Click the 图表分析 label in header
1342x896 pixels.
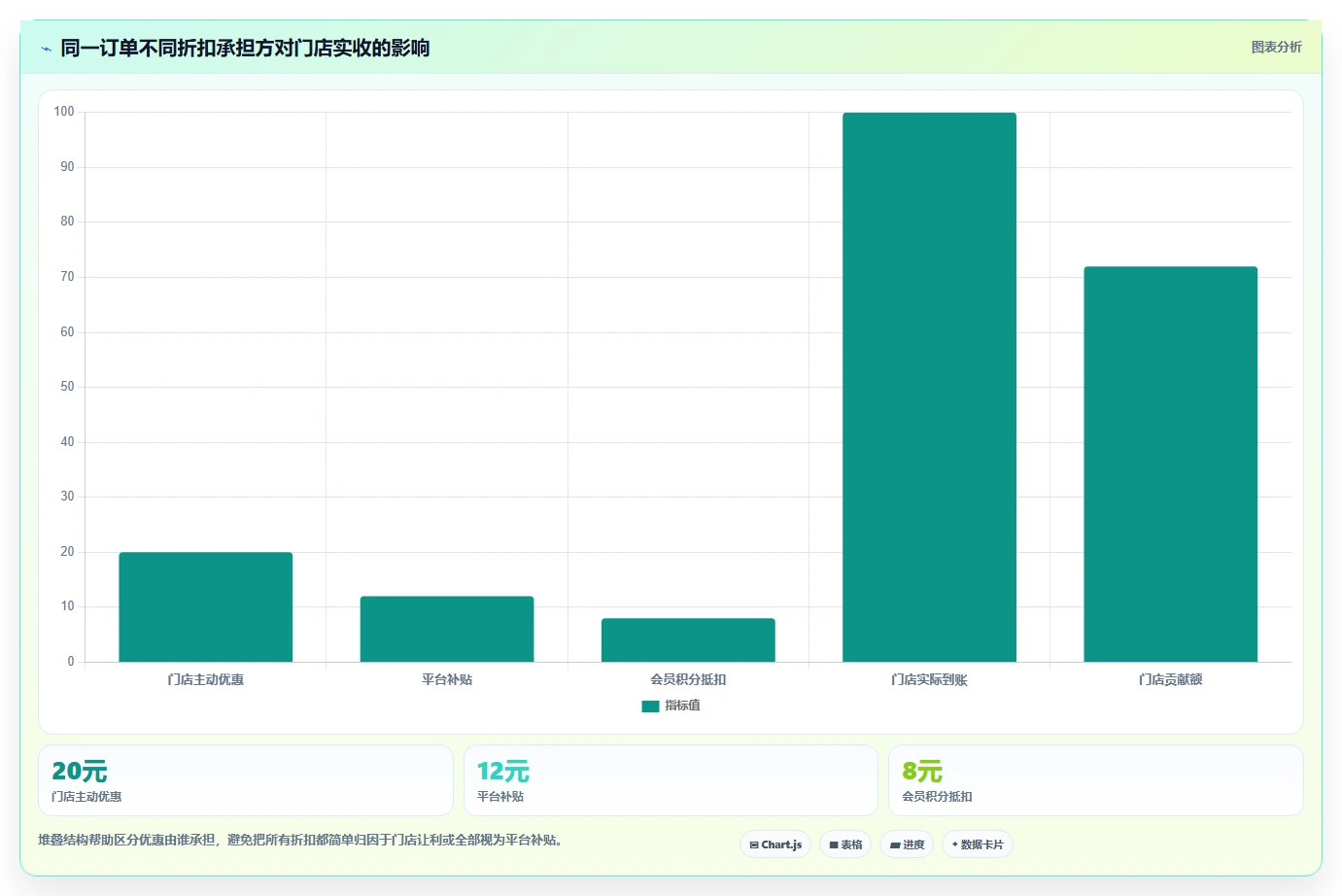tap(1276, 47)
